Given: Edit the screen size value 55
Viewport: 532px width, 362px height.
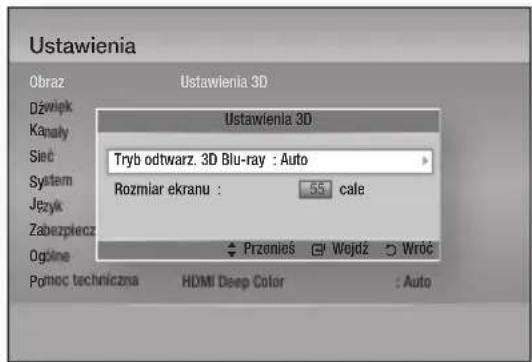Looking at the screenshot, I should pos(316,189).
